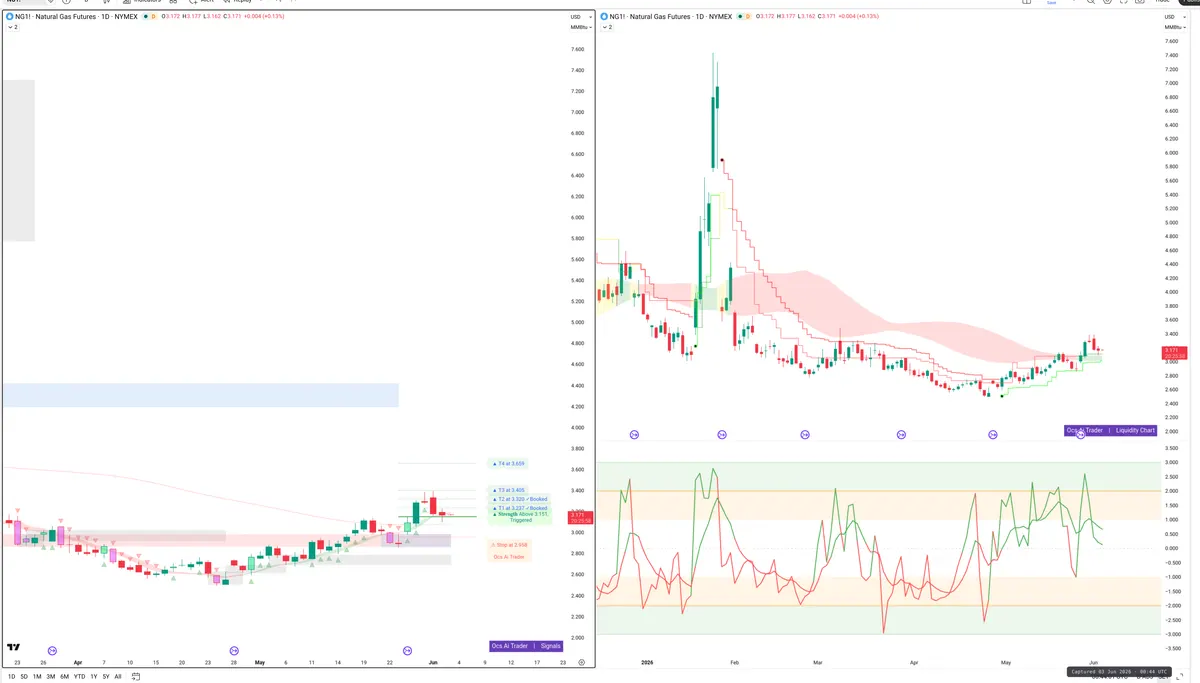
Task: Click green market status dot on left chart
Action: 145,17
